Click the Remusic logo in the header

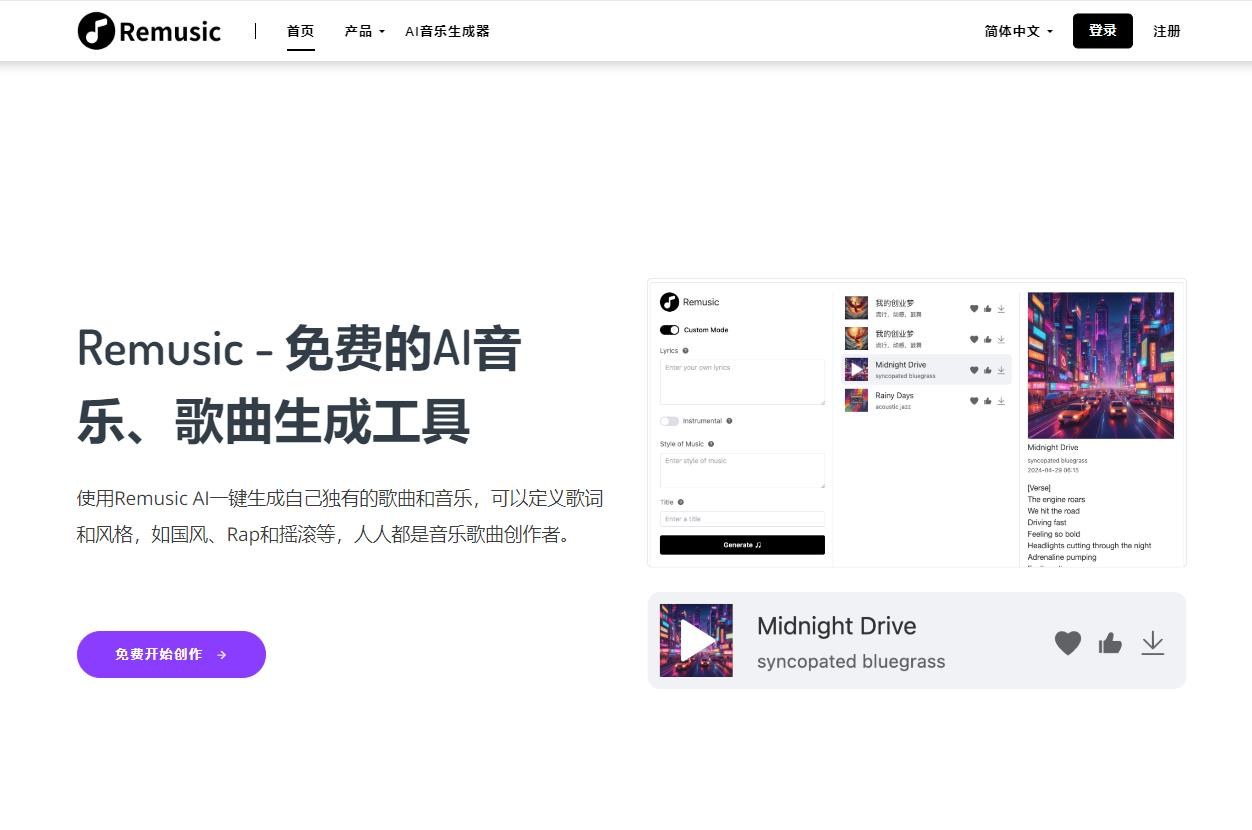pos(149,31)
